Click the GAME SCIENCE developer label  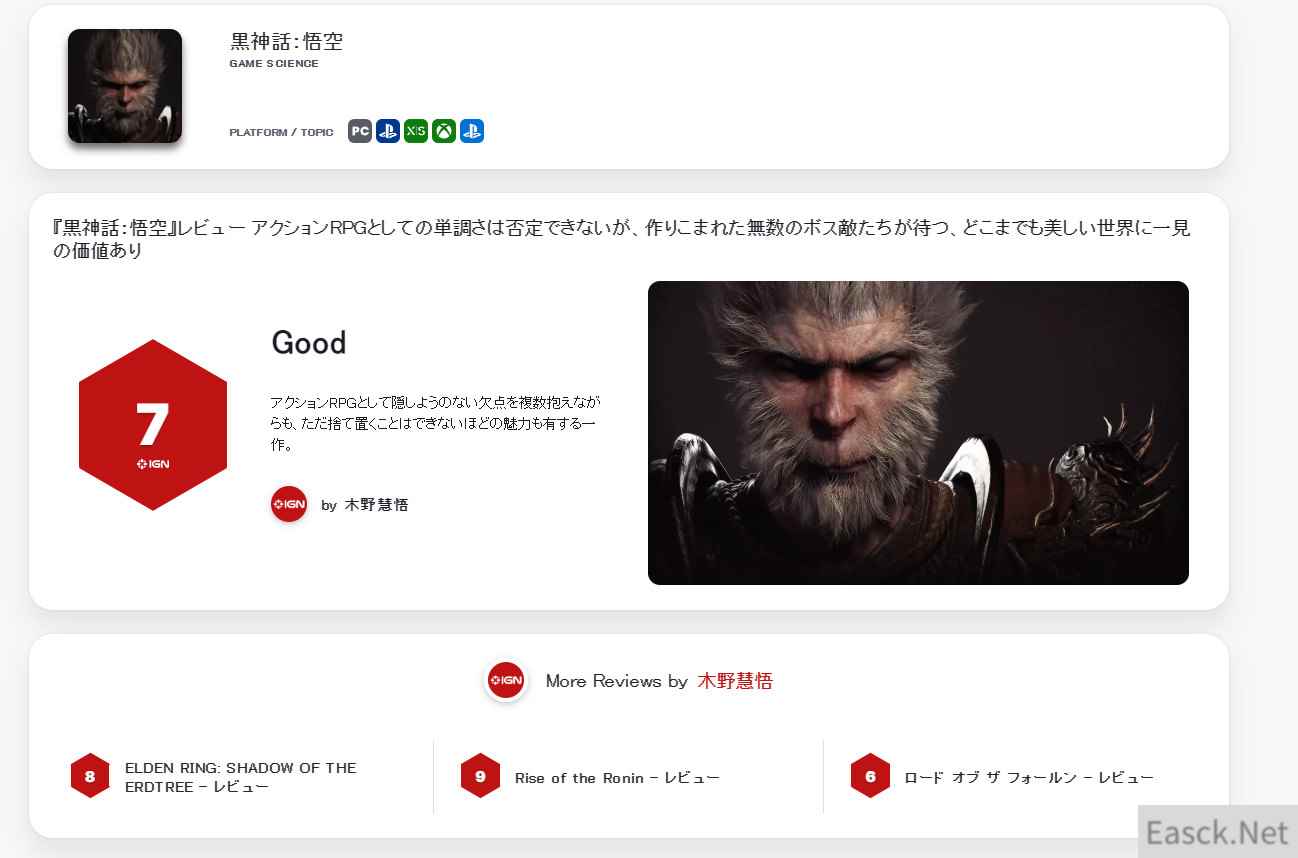tap(274, 63)
